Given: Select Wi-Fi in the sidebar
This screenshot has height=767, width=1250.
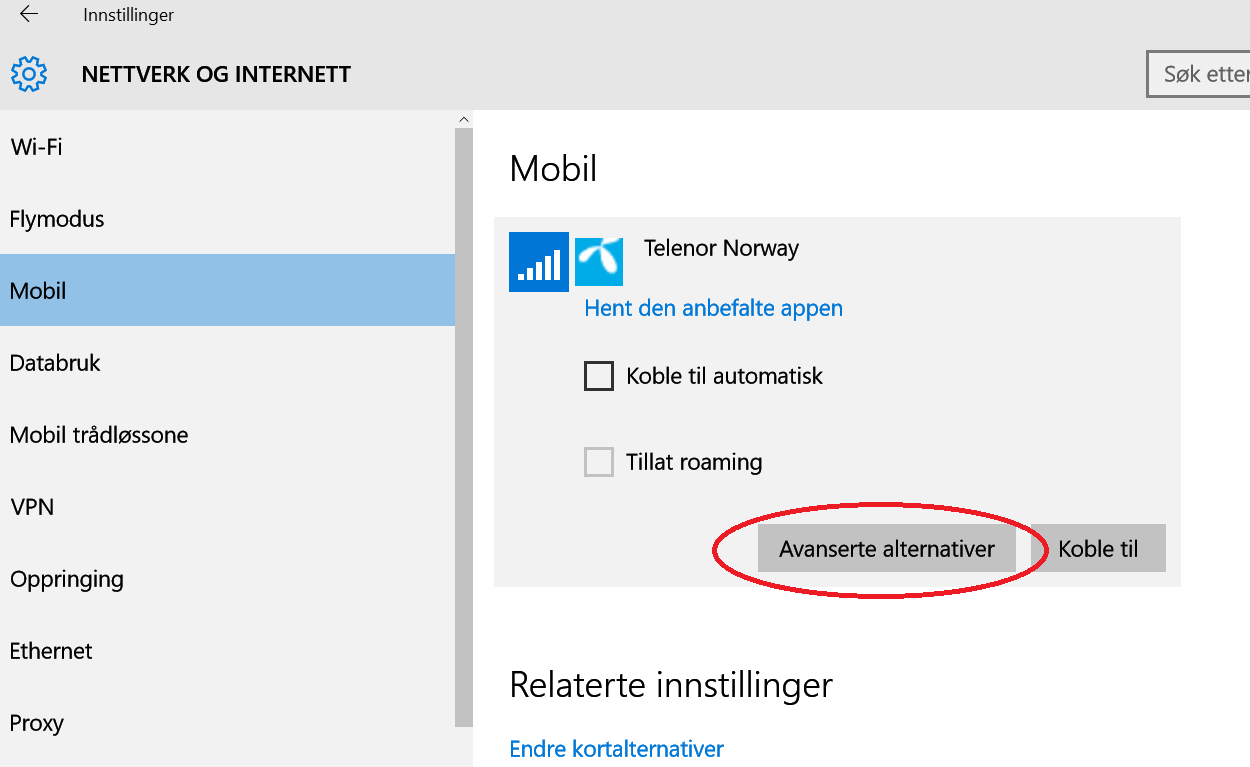Looking at the screenshot, I should [x=227, y=147].
